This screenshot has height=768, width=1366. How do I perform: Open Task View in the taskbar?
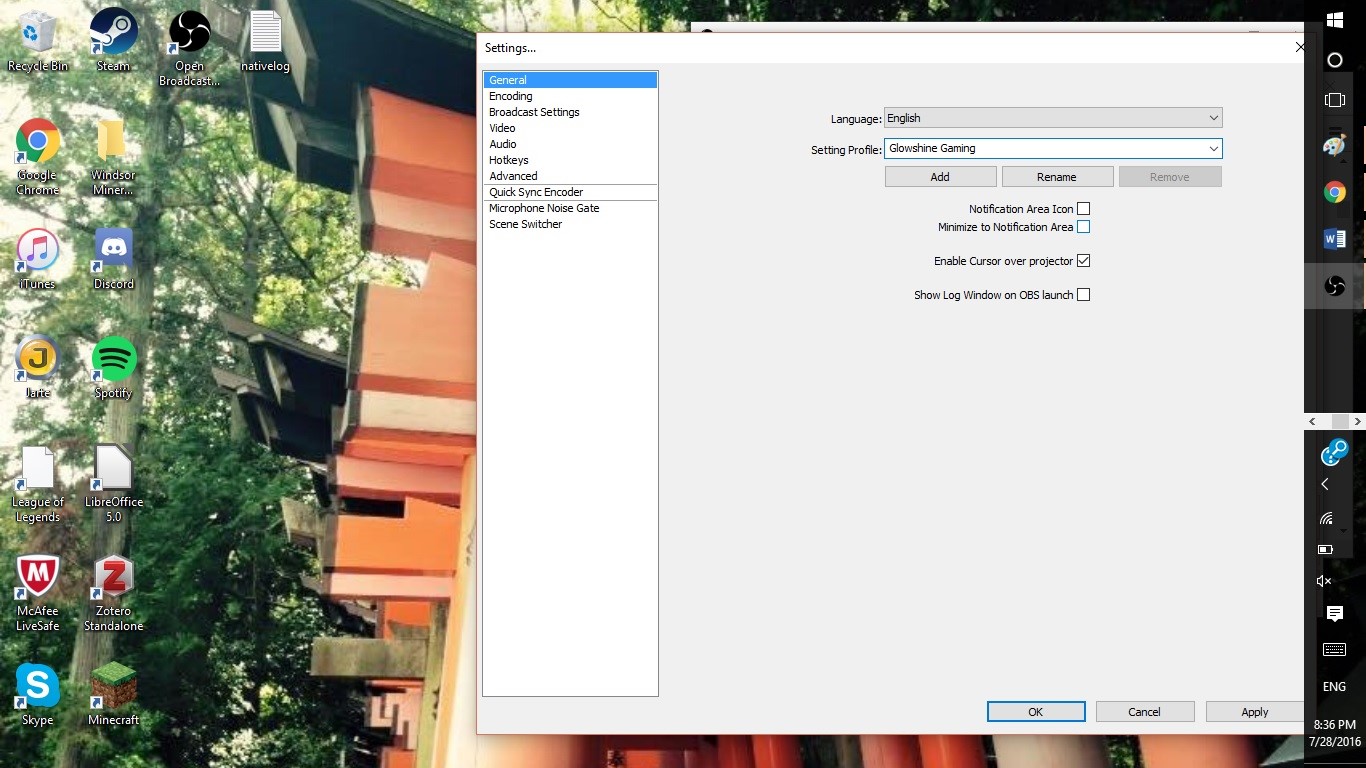click(x=1334, y=100)
